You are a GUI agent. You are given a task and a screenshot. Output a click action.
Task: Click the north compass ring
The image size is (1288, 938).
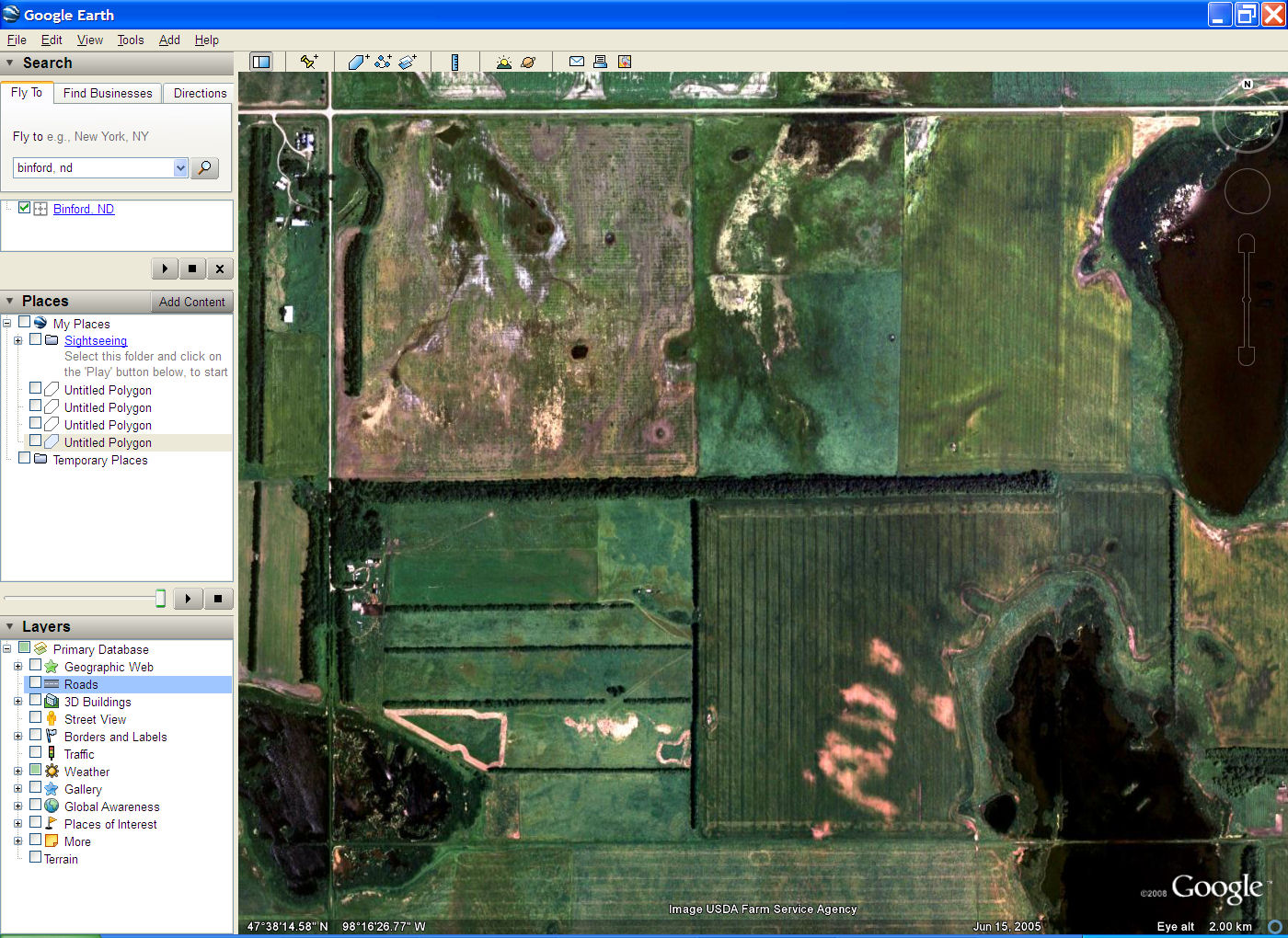(1247, 118)
